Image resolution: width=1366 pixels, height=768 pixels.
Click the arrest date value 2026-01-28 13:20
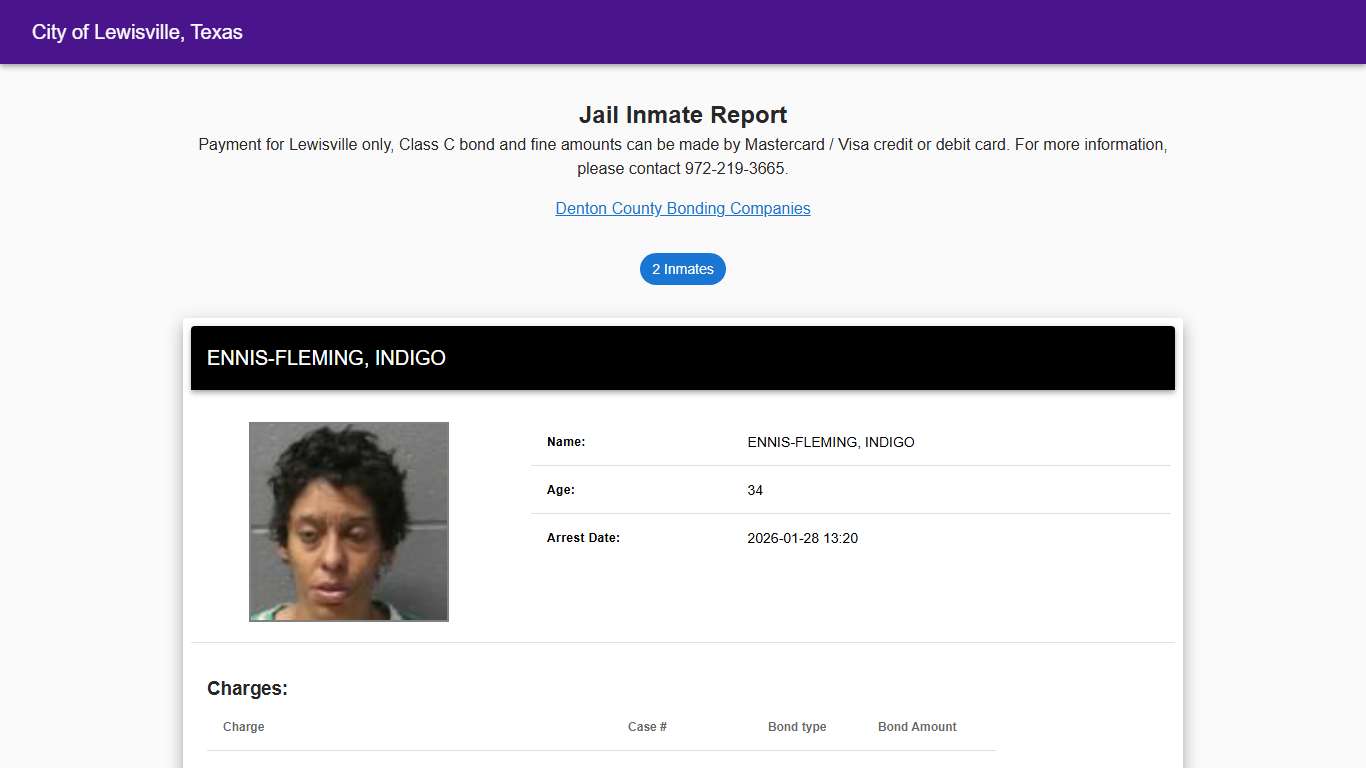802,538
